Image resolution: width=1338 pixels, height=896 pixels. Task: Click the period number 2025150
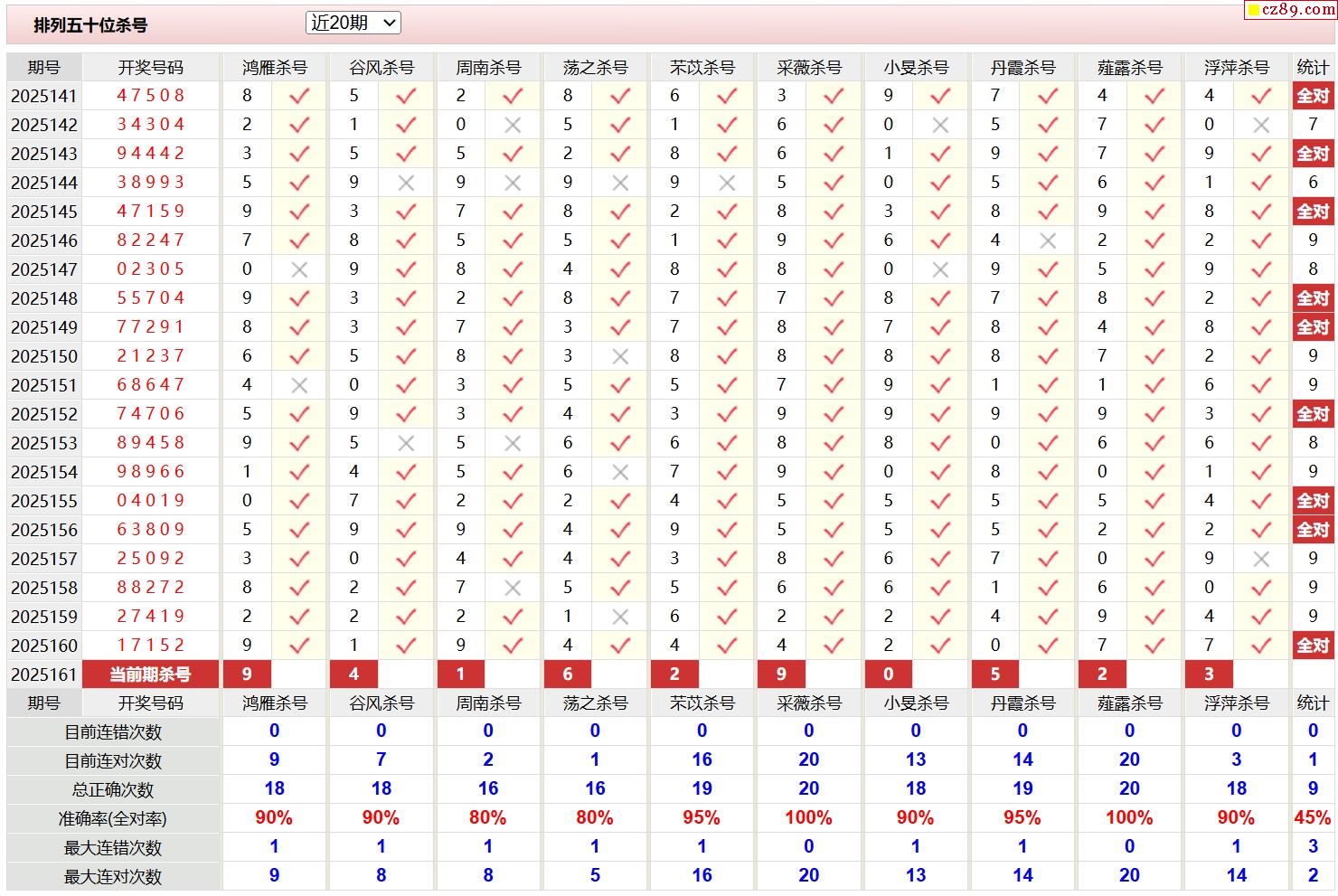coord(44,356)
